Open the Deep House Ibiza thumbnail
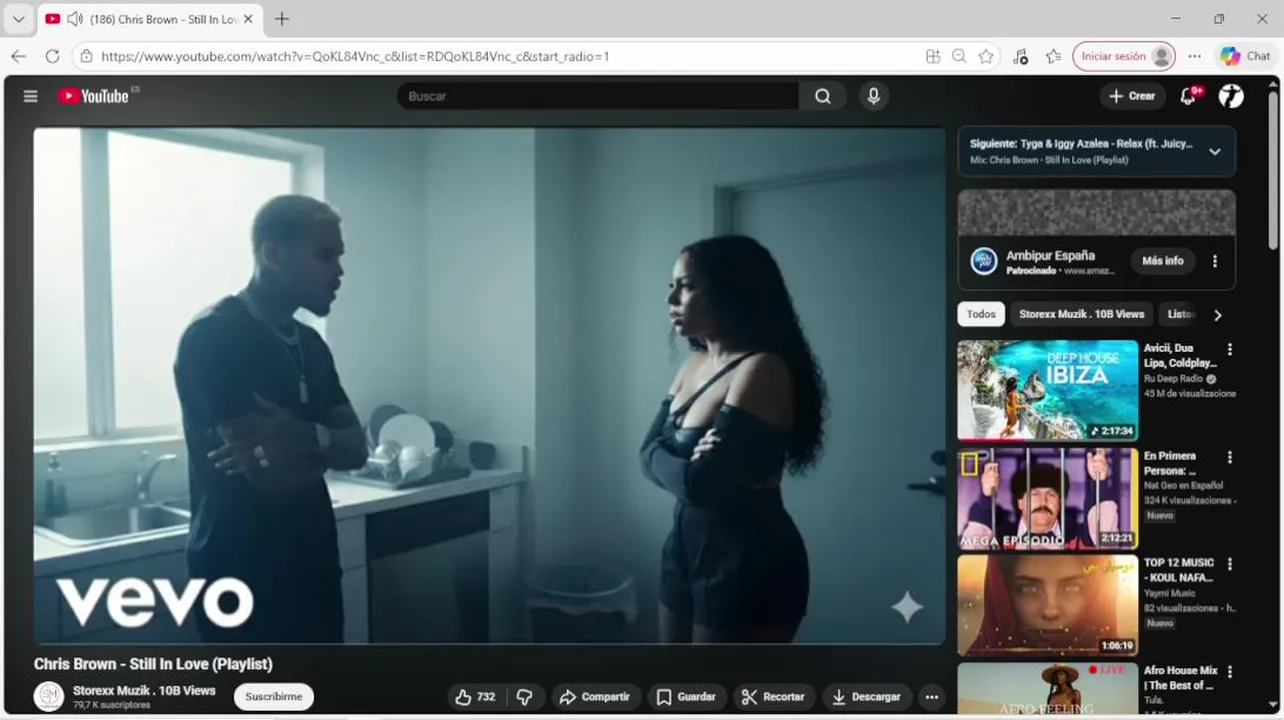 [x=1047, y=390]
